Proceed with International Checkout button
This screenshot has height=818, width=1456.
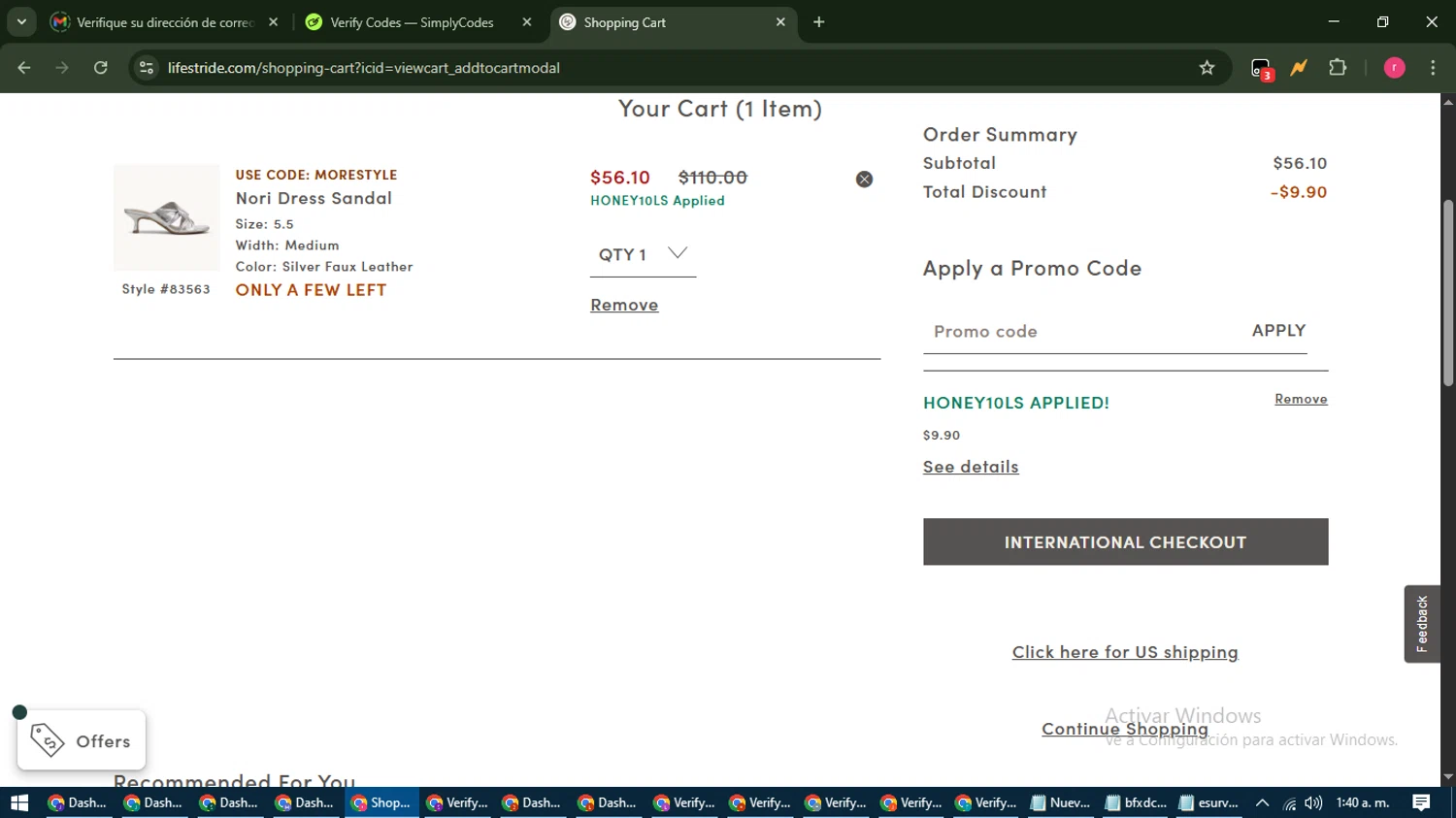1125,541
